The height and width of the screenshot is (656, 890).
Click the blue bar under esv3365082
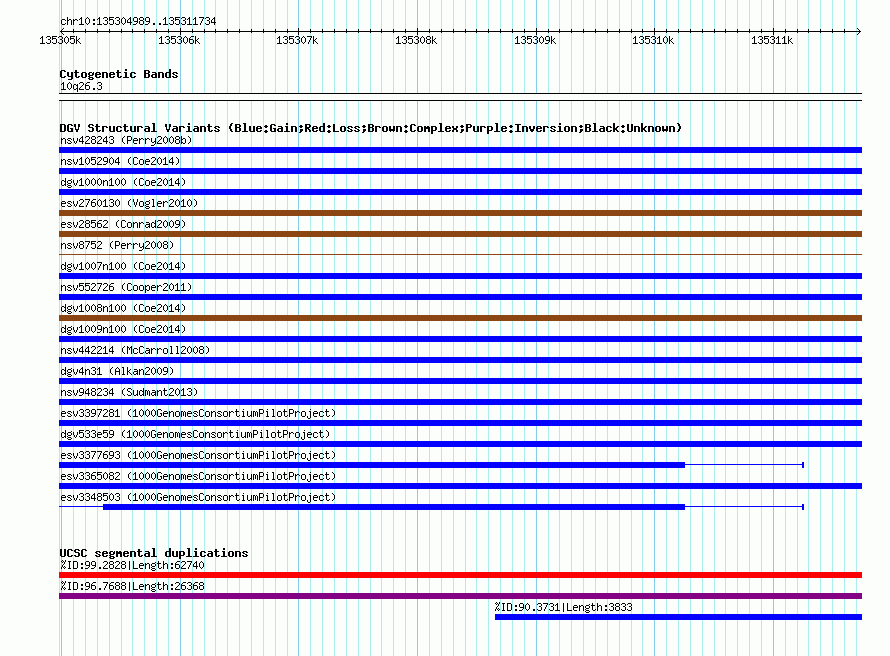(x=460, y=486)
